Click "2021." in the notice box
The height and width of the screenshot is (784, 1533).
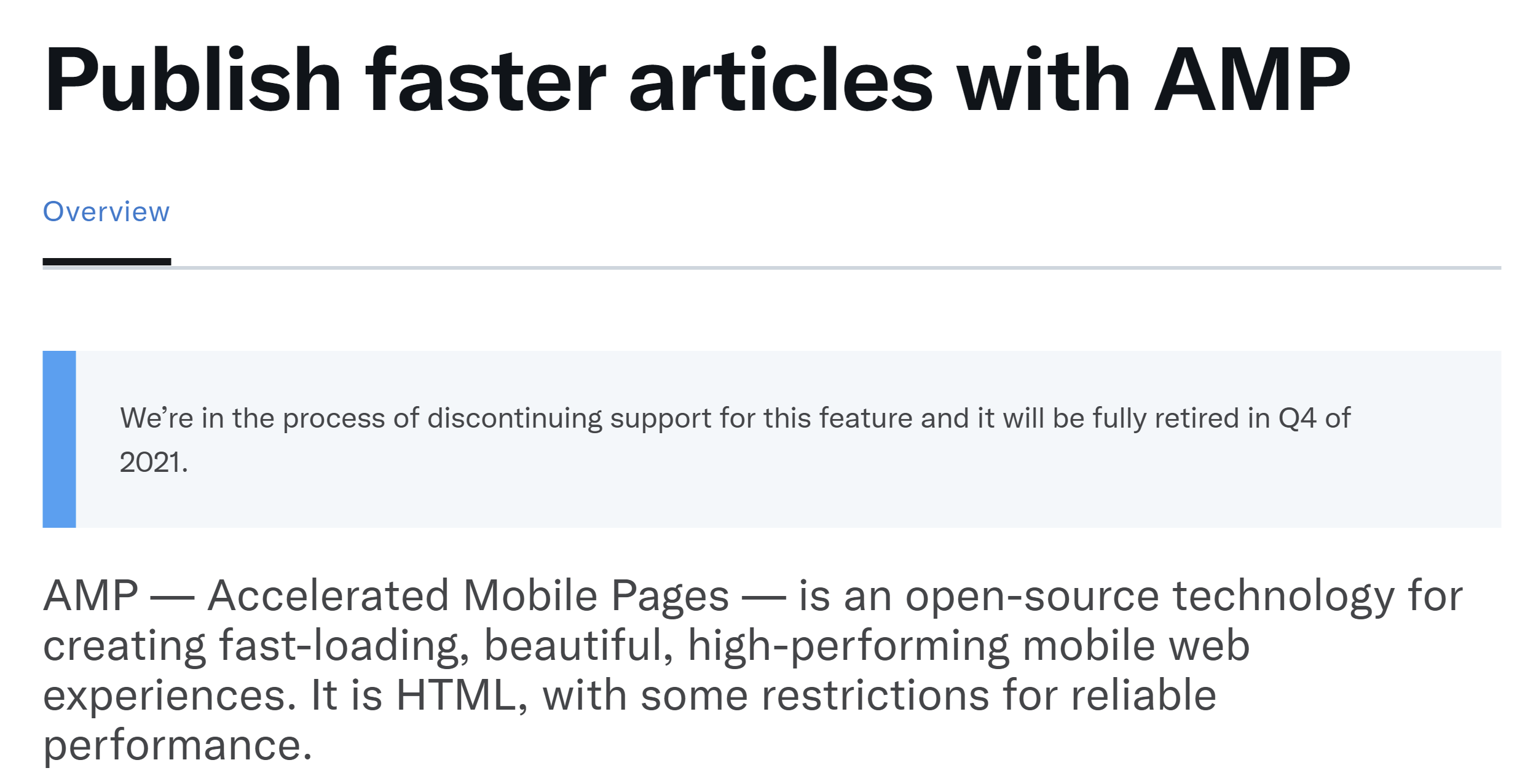(154, 463)
